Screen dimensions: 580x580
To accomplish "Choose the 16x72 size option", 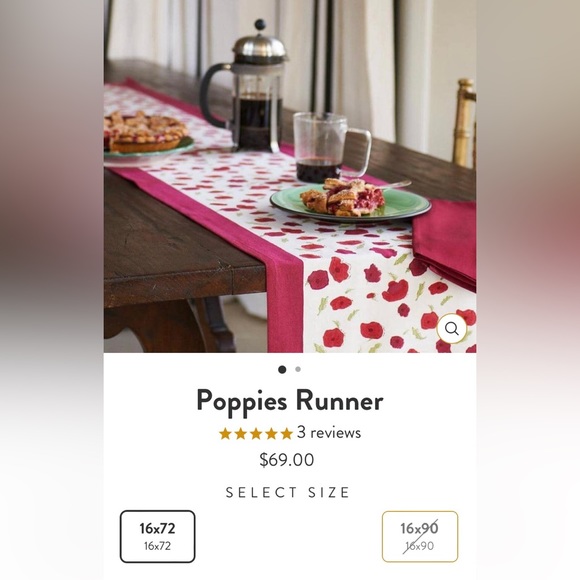I will point(158,536).
